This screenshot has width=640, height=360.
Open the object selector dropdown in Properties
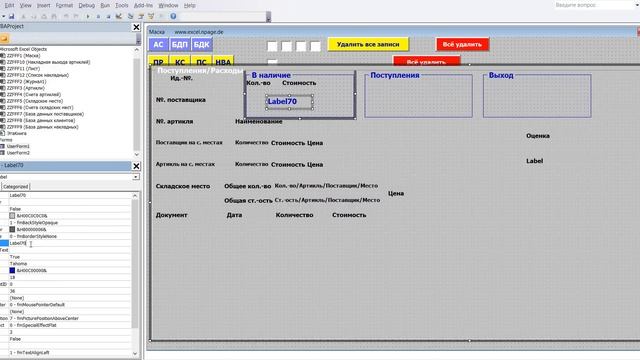pyautogui.click(x=136, y=177)
